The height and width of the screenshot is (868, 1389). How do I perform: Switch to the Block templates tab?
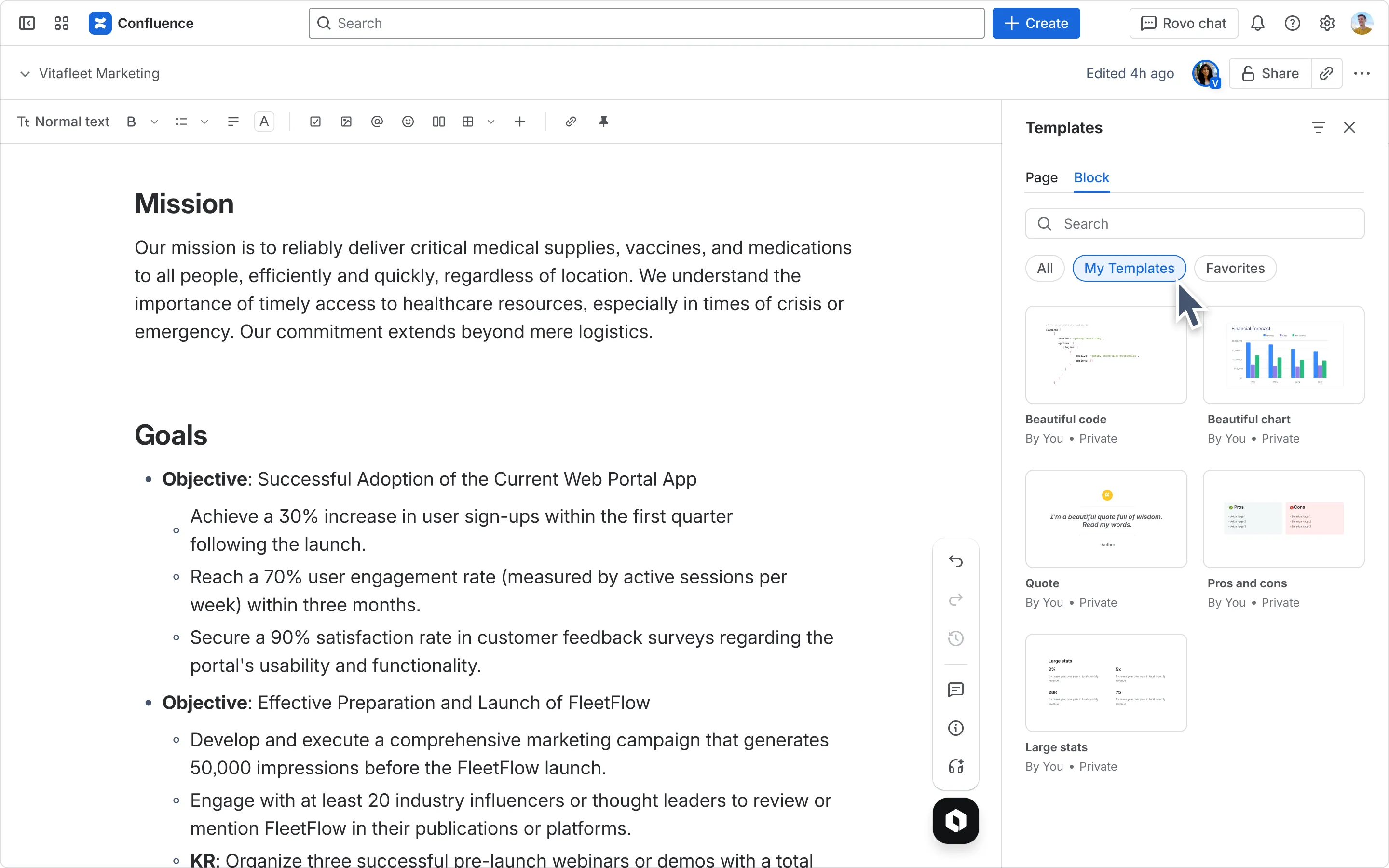coord(1091,178)
